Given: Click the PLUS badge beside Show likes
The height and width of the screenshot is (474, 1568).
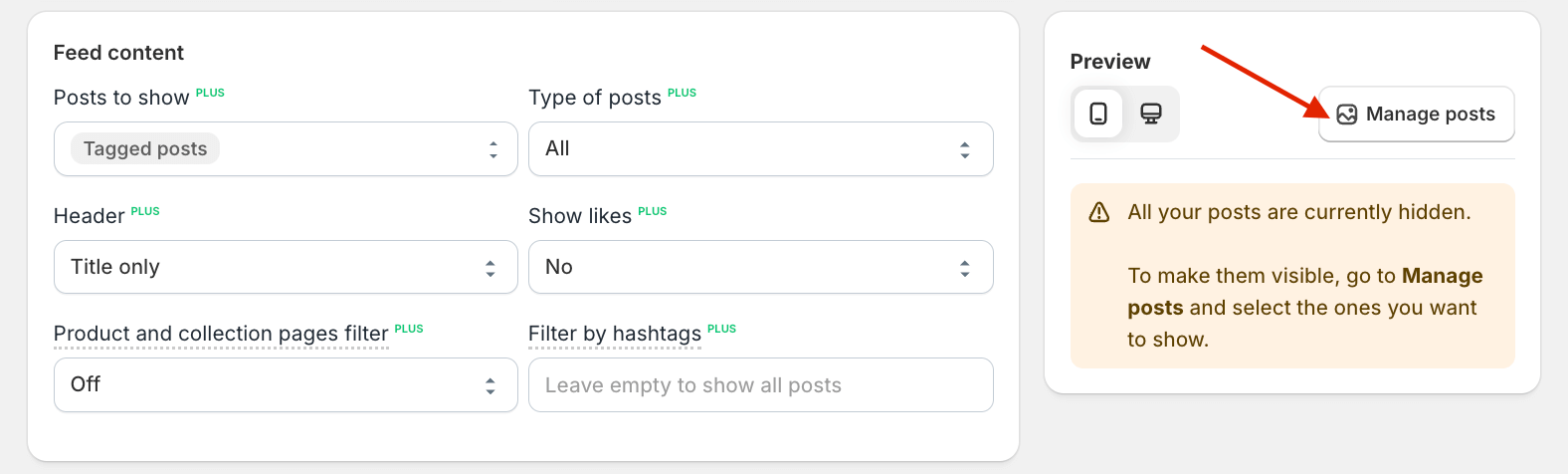Looking at the screenshot, I should [x=652, y=211].
